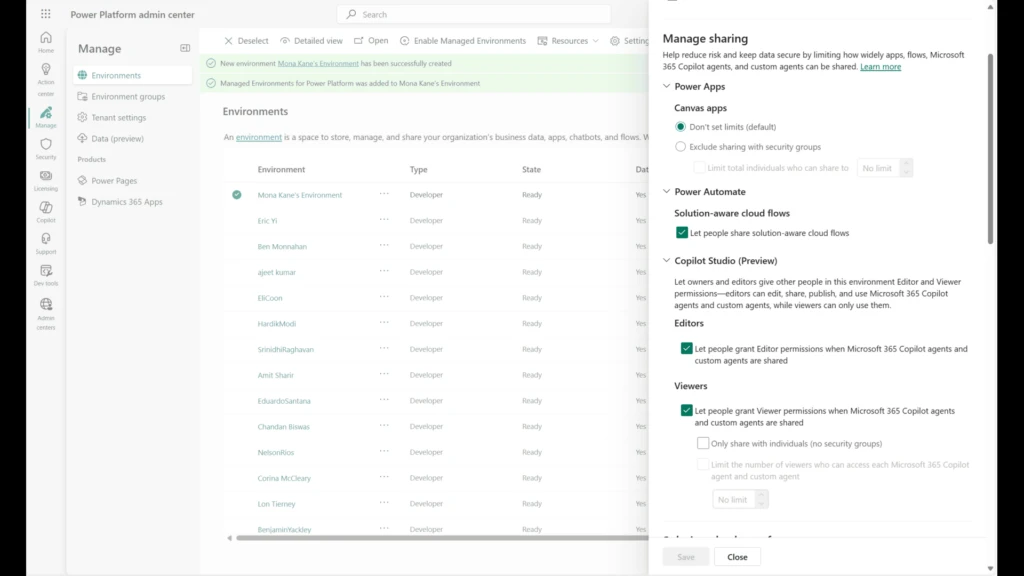Open Dev tools from the sidebar
1024x576 pixels.
coord(46,270)
